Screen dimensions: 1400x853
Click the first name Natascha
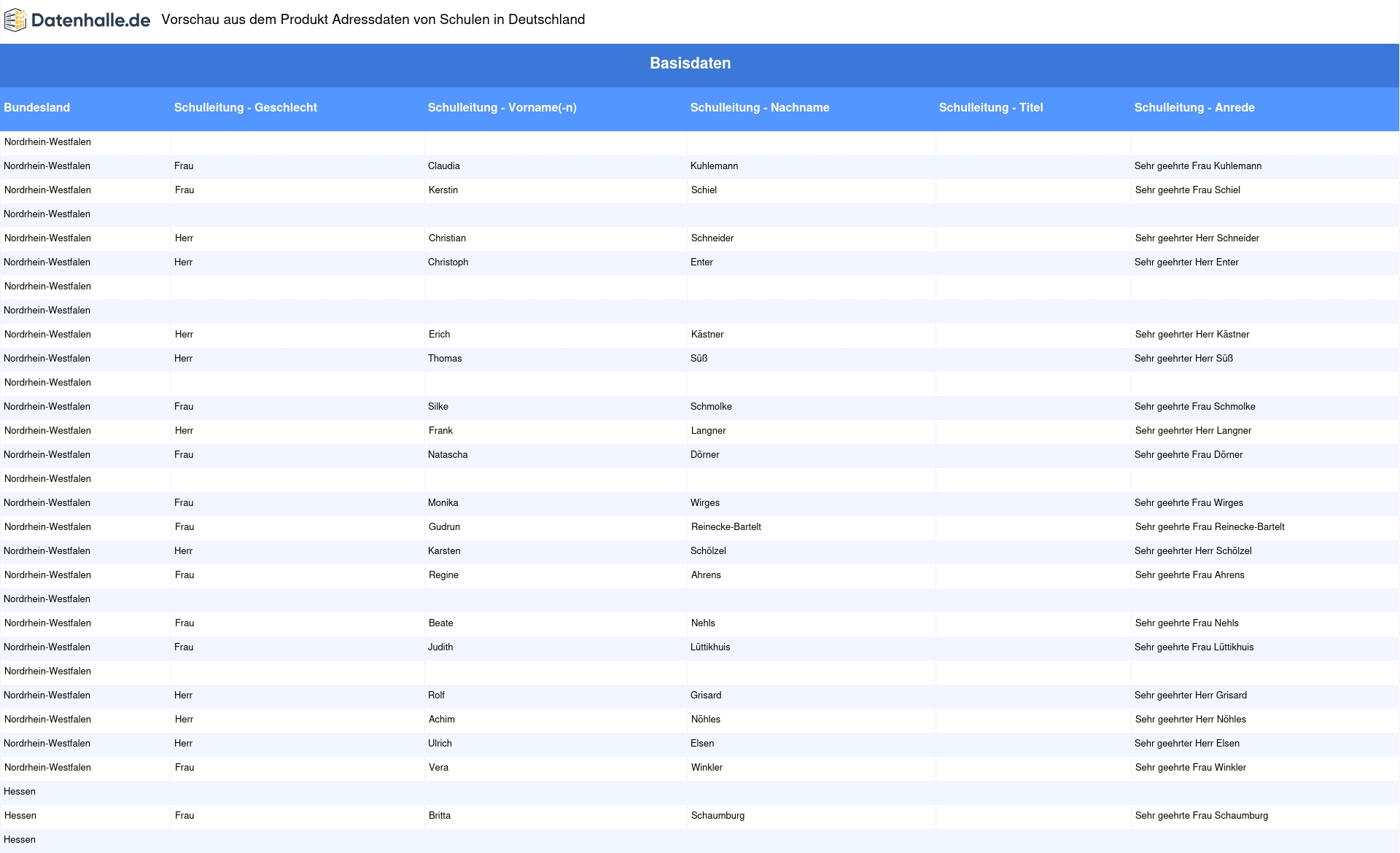[447, 455]
